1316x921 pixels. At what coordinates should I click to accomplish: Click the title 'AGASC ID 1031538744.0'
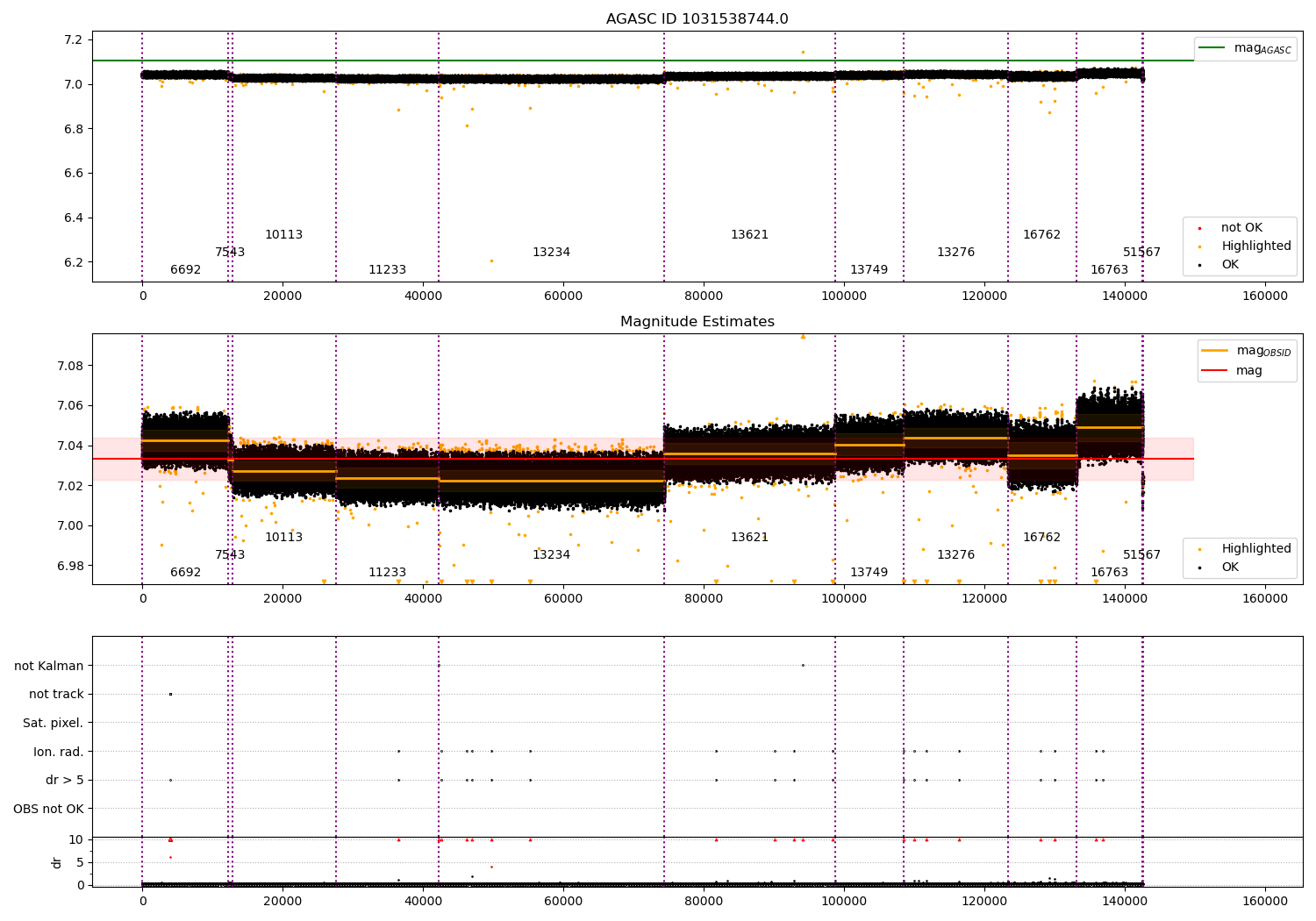pos(697,19)
